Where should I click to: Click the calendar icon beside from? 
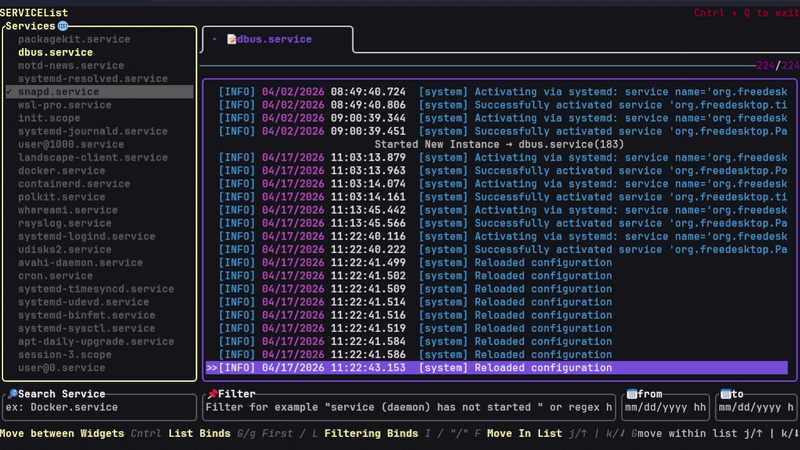pyautogui.click(x=632, y=394)
